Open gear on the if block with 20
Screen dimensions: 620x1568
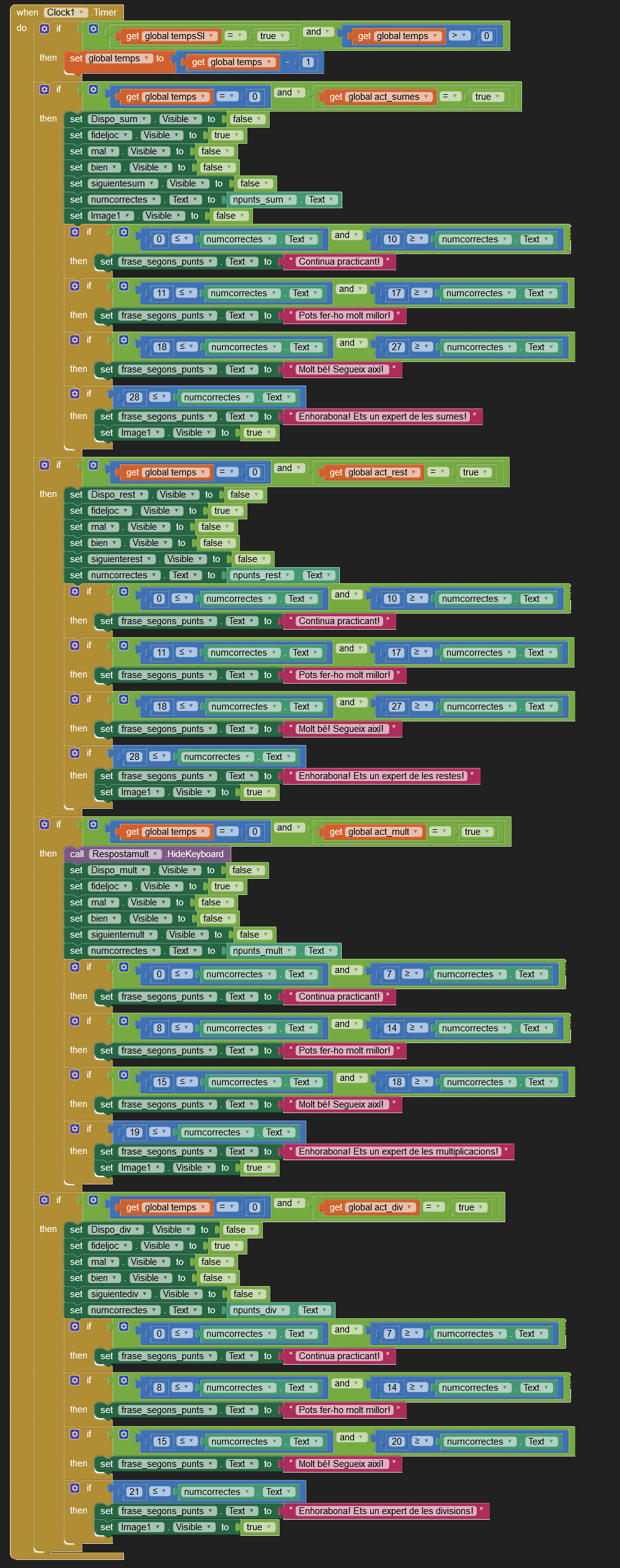tap(74, 1434)
